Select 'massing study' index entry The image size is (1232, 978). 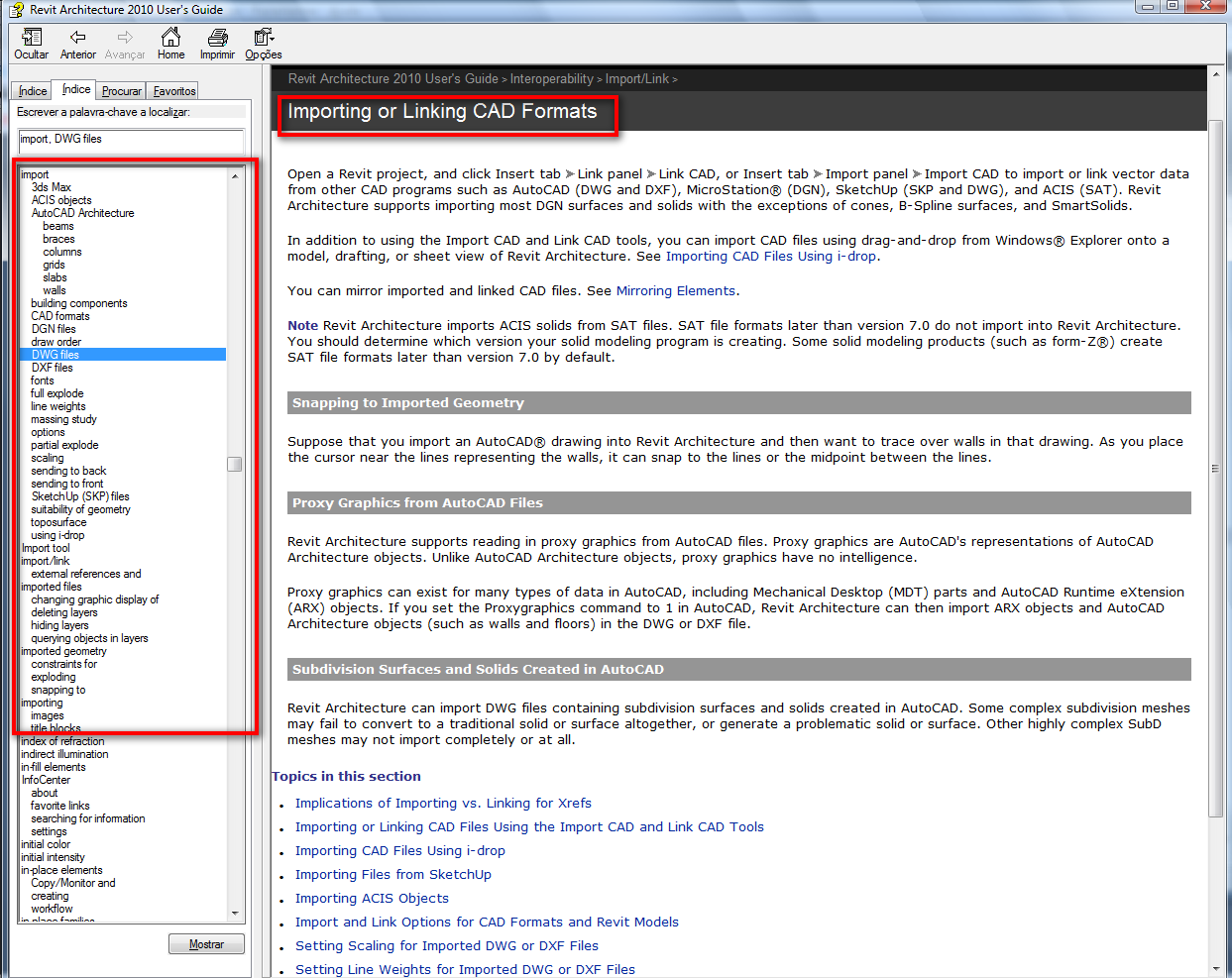click(x=63, y=419)
